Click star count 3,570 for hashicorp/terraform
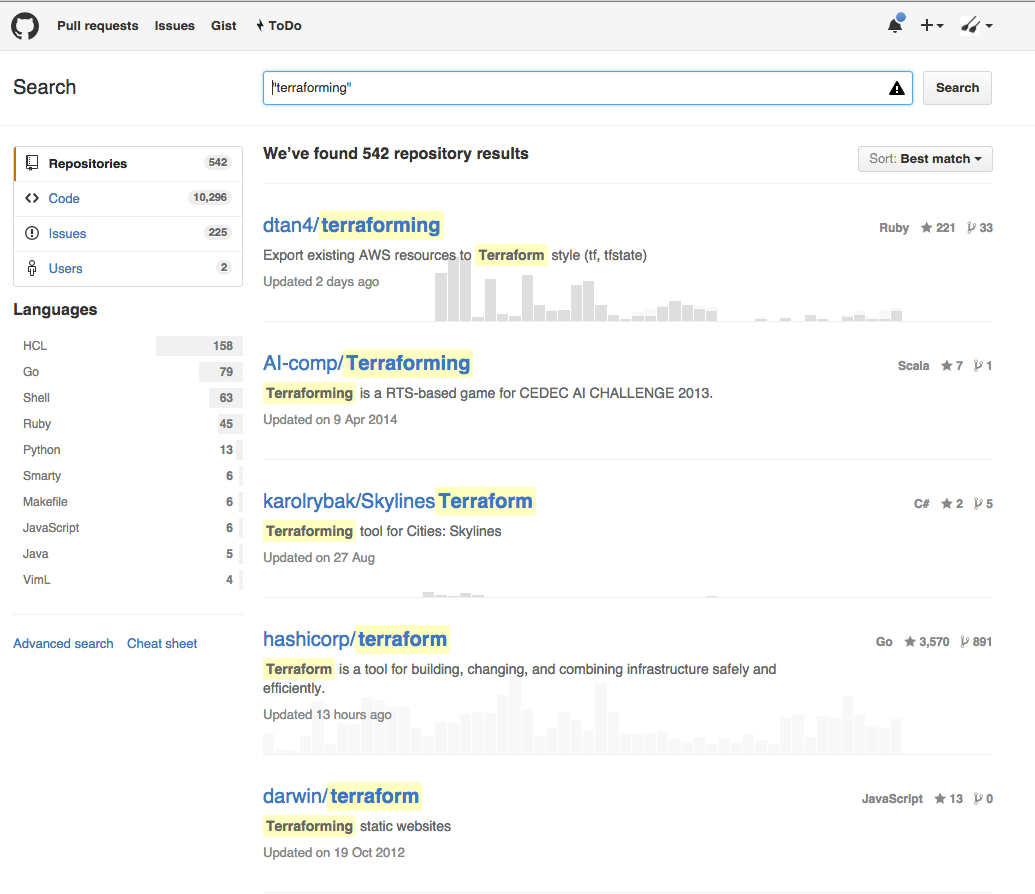This screenshot has height=894, width=1035. (x=927, y=642)
